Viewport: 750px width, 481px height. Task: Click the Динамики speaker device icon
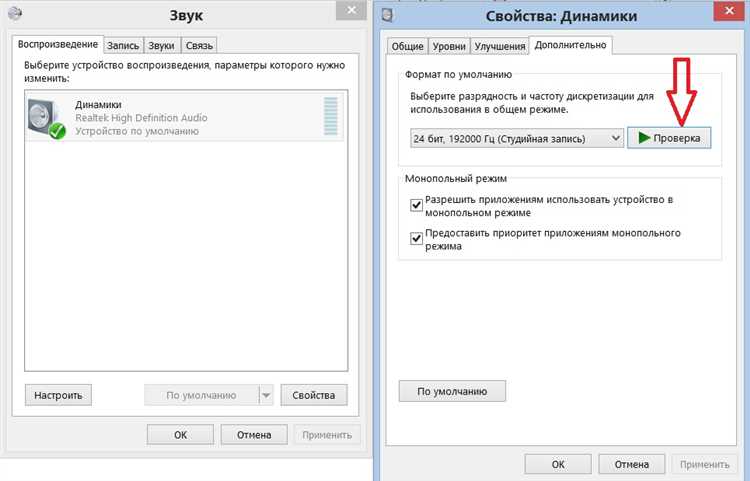(47, 119)
